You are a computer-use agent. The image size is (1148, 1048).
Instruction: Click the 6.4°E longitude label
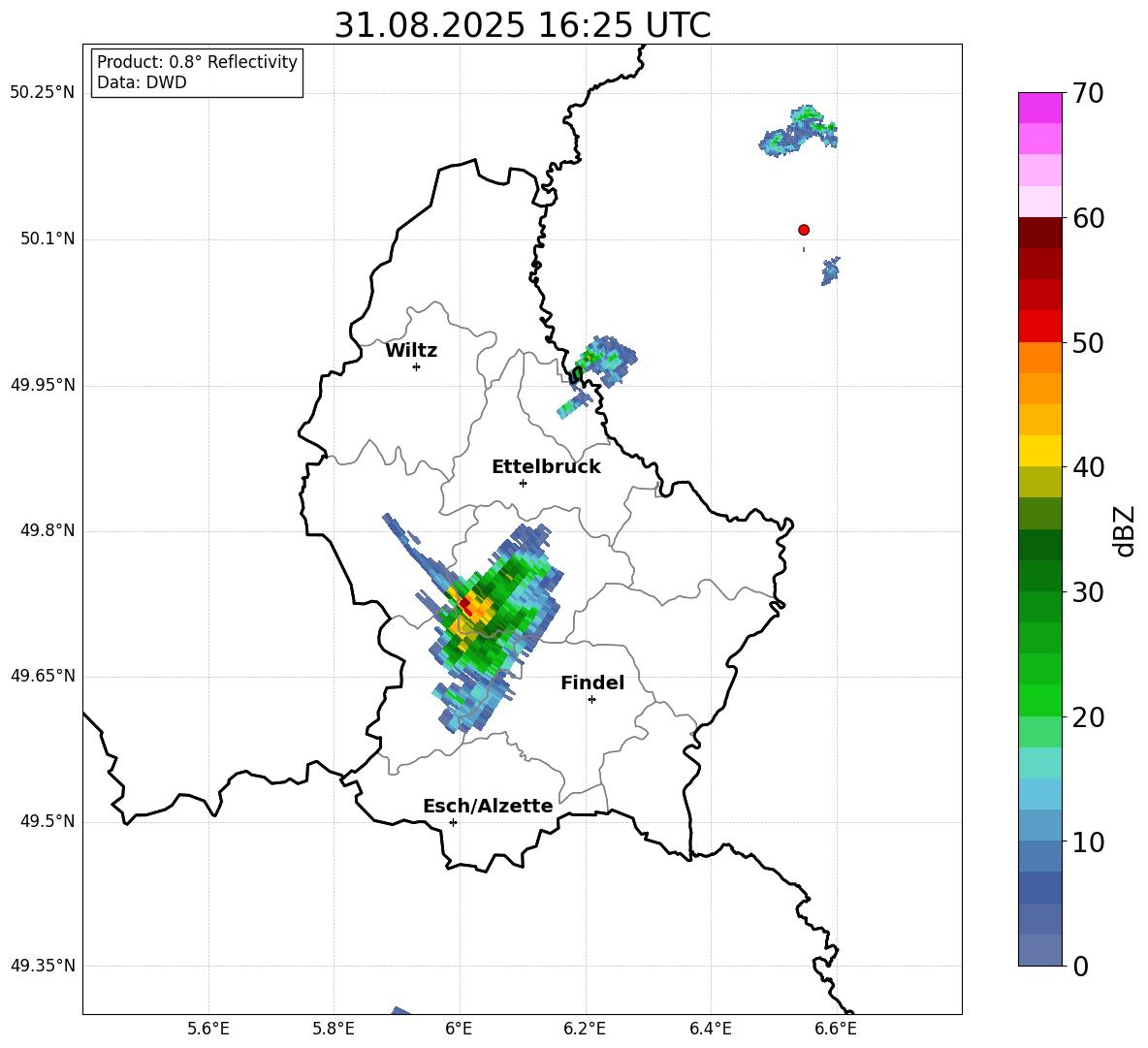710,1029
